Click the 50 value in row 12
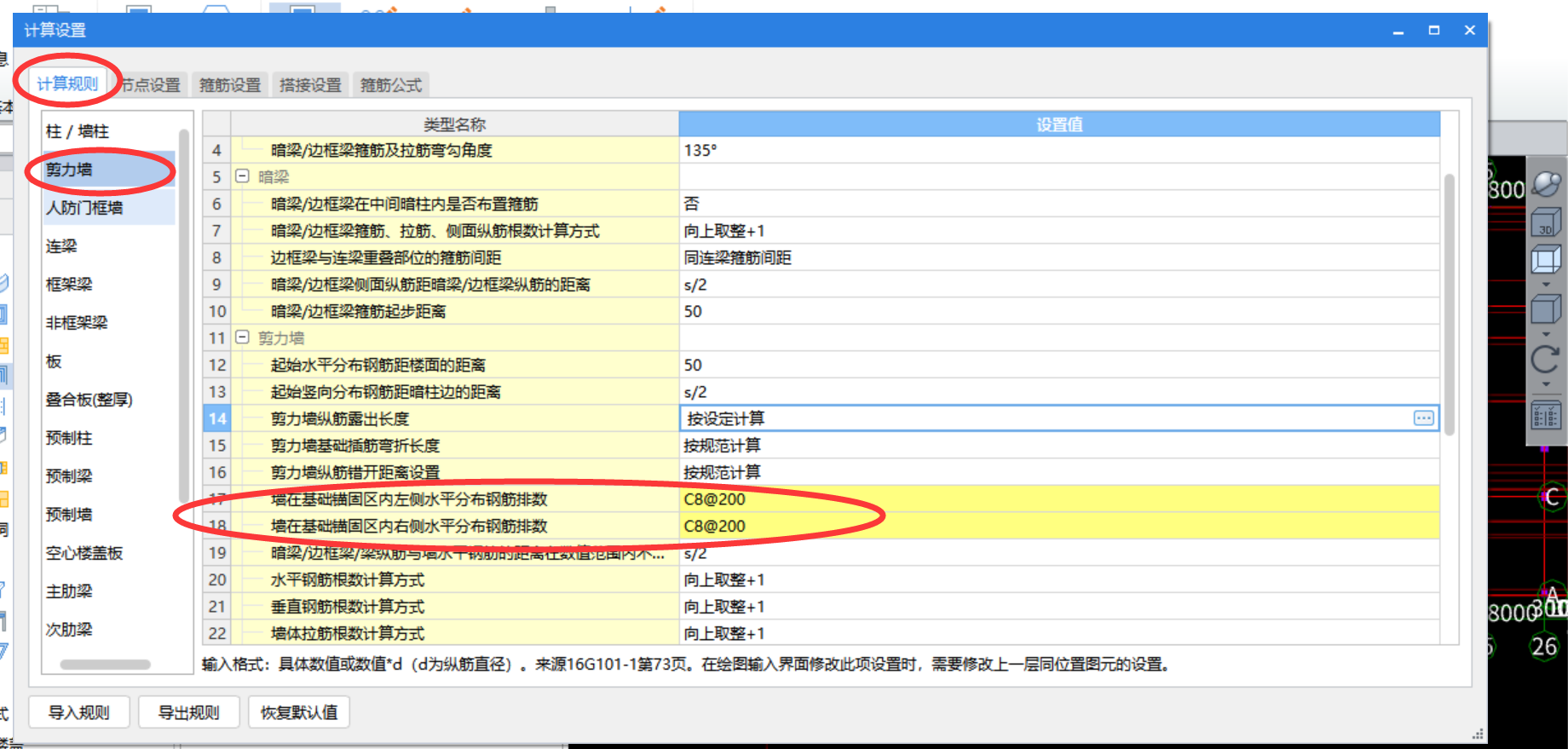Screen dimensions: 1568x749 (x=1059, y=365)
